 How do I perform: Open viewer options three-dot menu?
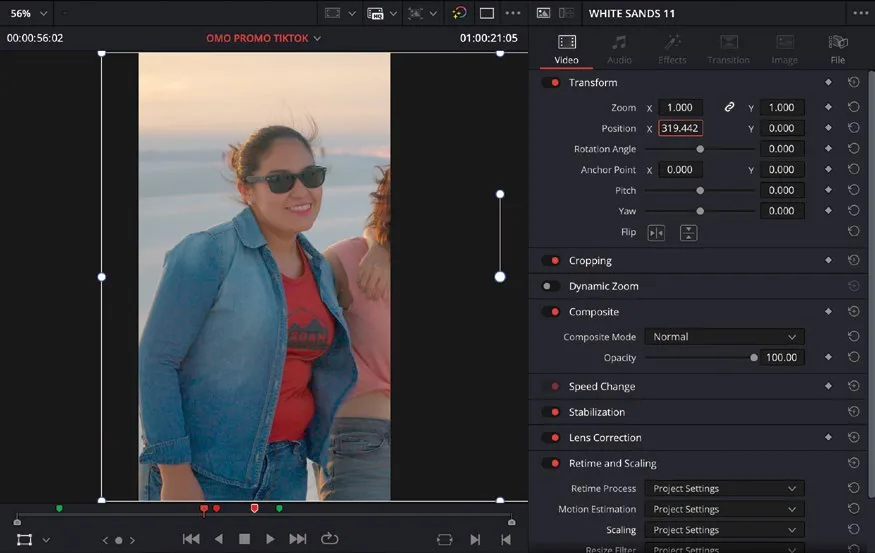(x=513, y=13)
